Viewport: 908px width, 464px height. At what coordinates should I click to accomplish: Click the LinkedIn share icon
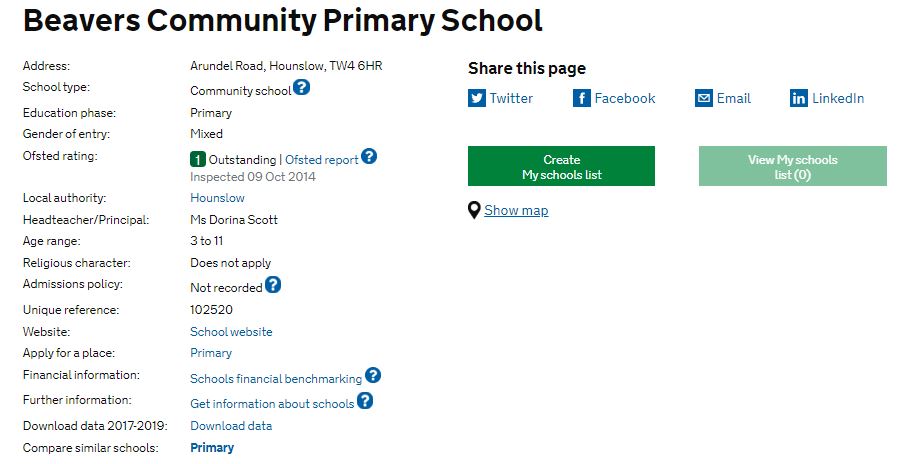click(799, 98)
